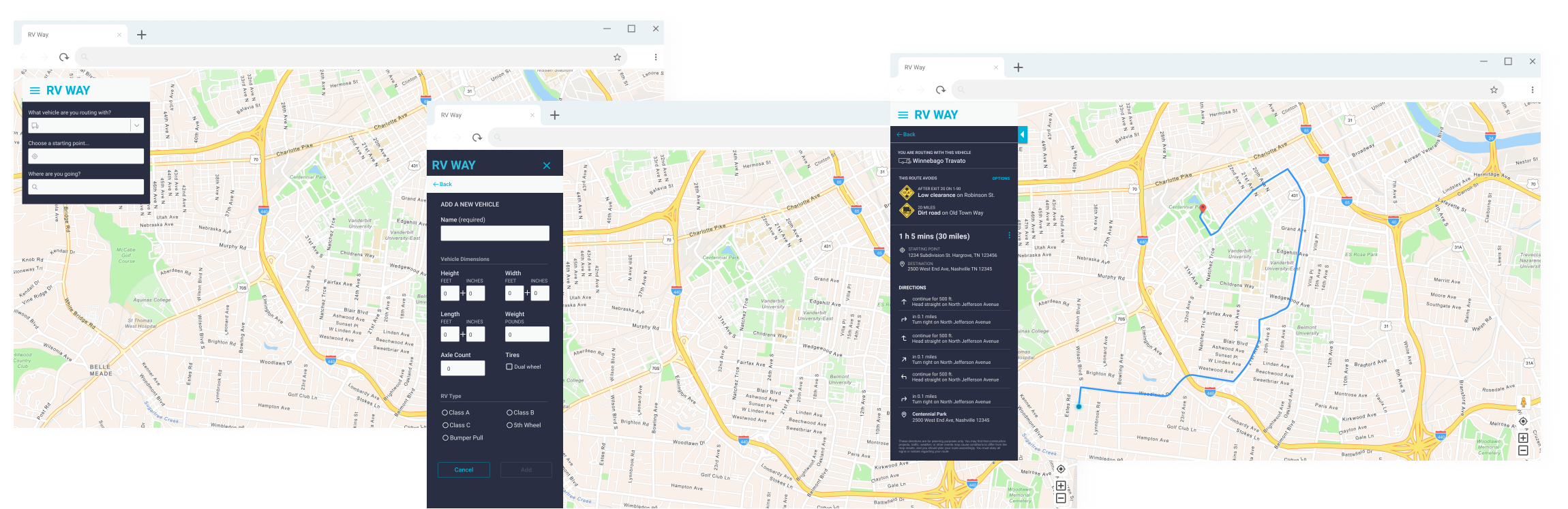1568x509 pixels.
Task: Click address bar in right browser window
Action: tap(1227, 90)
